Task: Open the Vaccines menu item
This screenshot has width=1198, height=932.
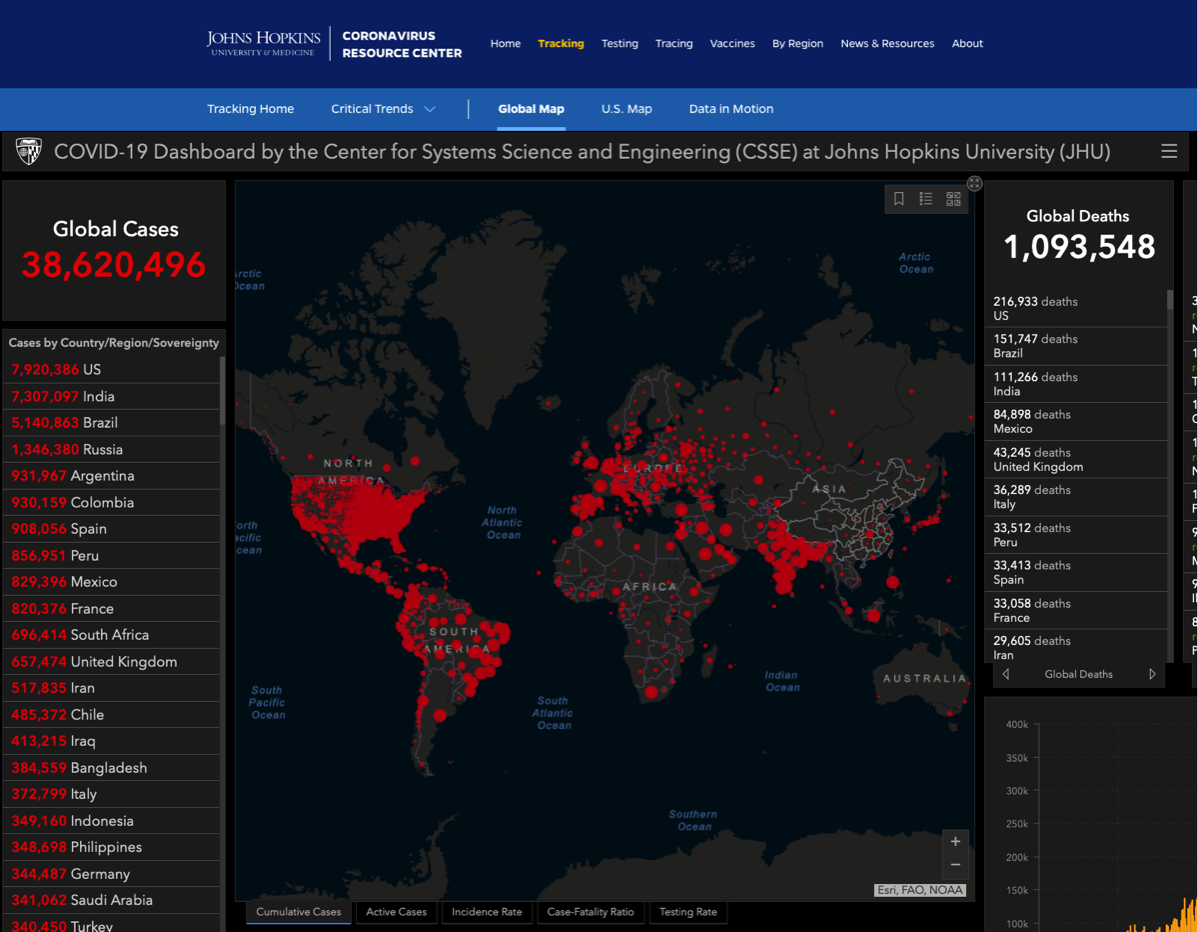Action: pos(732,44)
